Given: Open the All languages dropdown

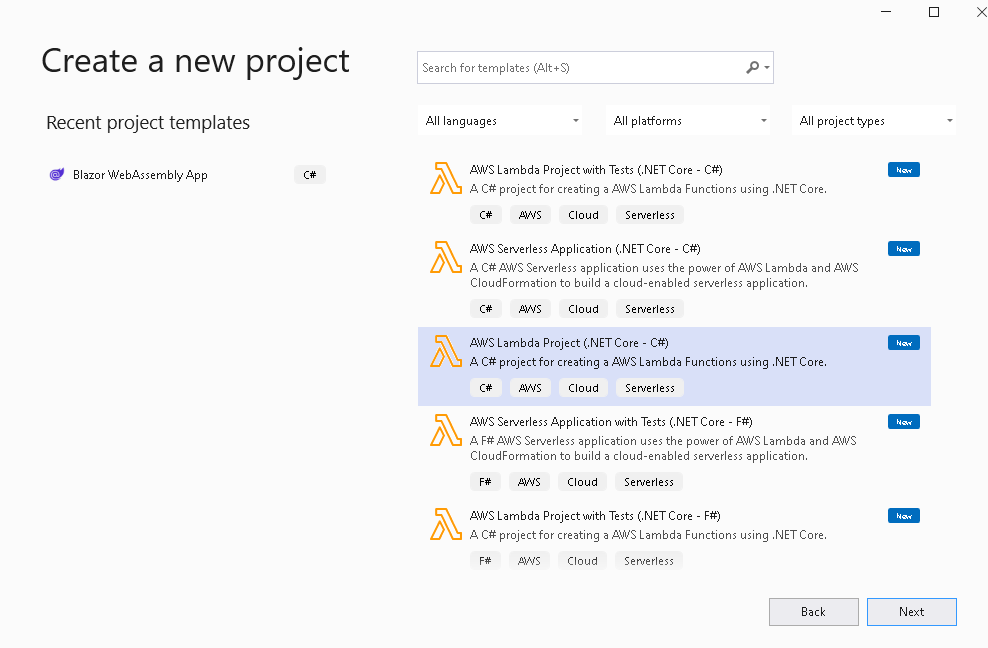Looking at the screenshot, I should 500,120.
